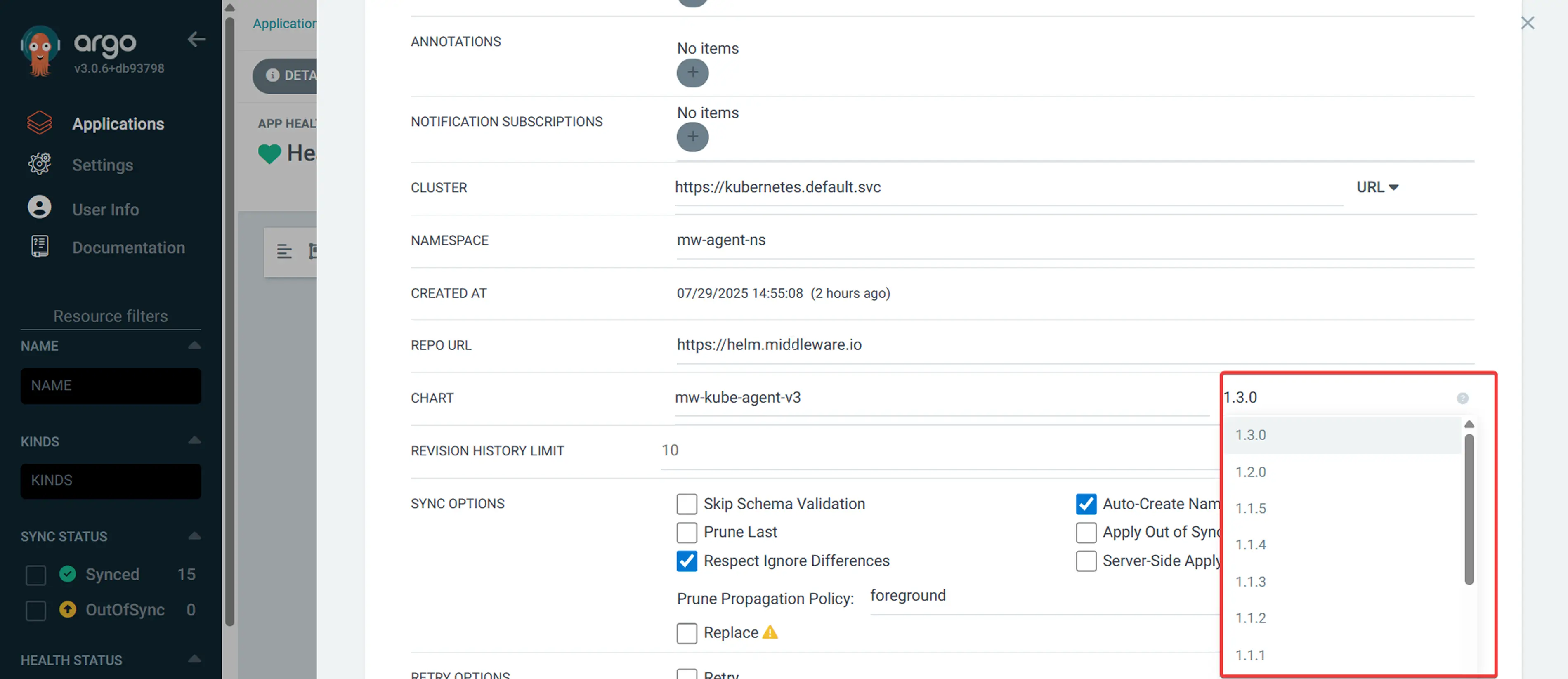Click the chart version help icon
This screenshot has width=1568, height=679.
1462,398
